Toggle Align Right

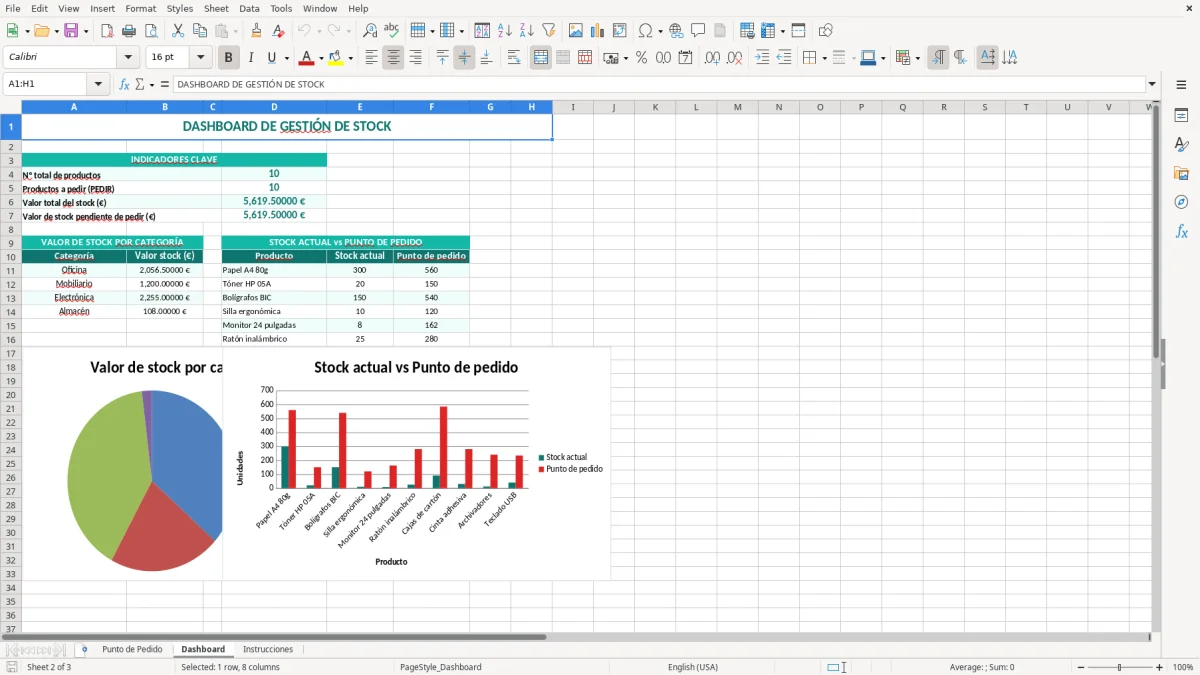pyautogui.click(x=415, y=58)
